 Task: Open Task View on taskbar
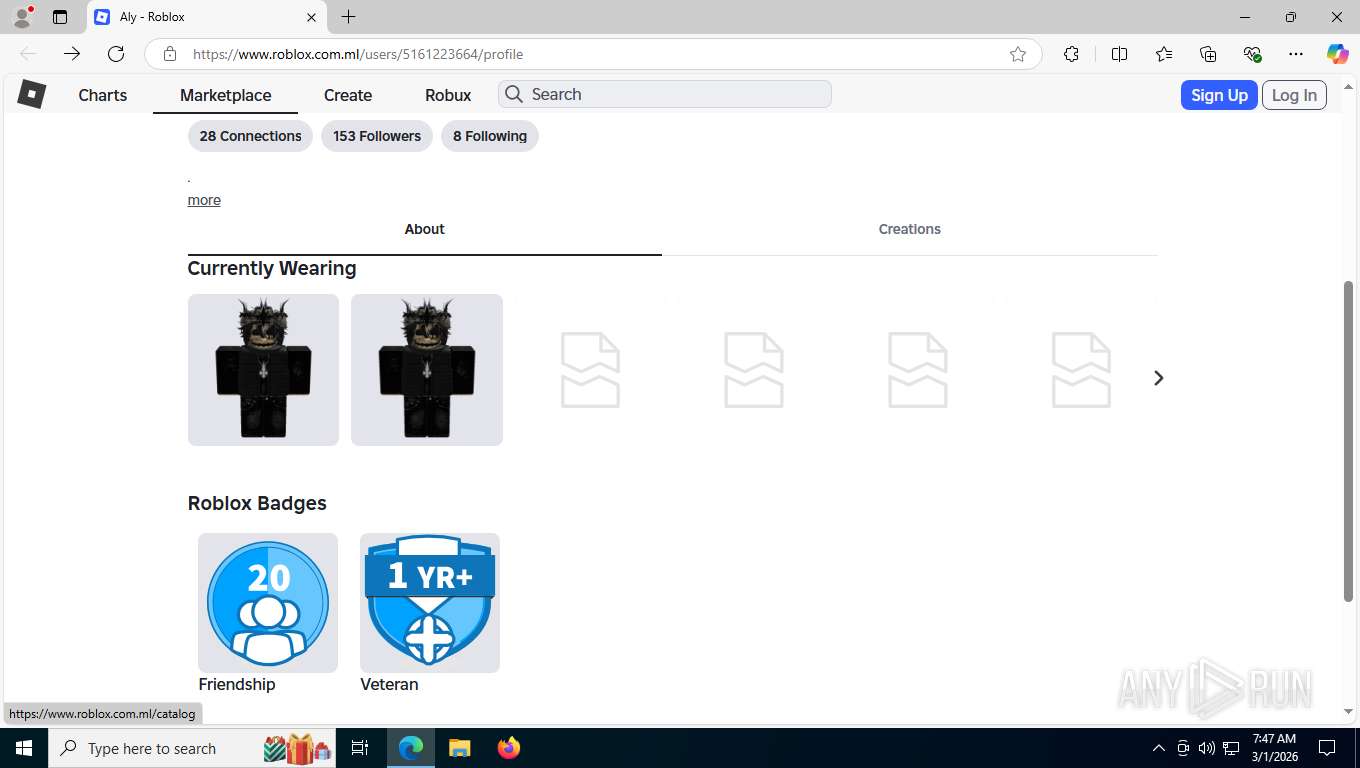pyautogui.click(x=360, y=748)
